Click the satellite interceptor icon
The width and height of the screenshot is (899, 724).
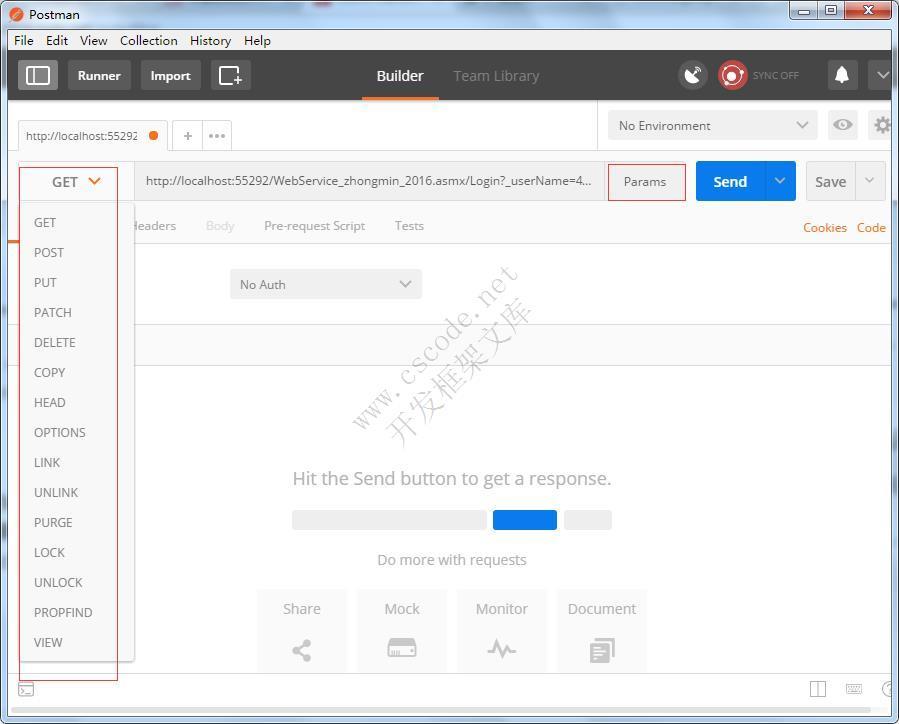pyautogui.click(x=692, y=75)
